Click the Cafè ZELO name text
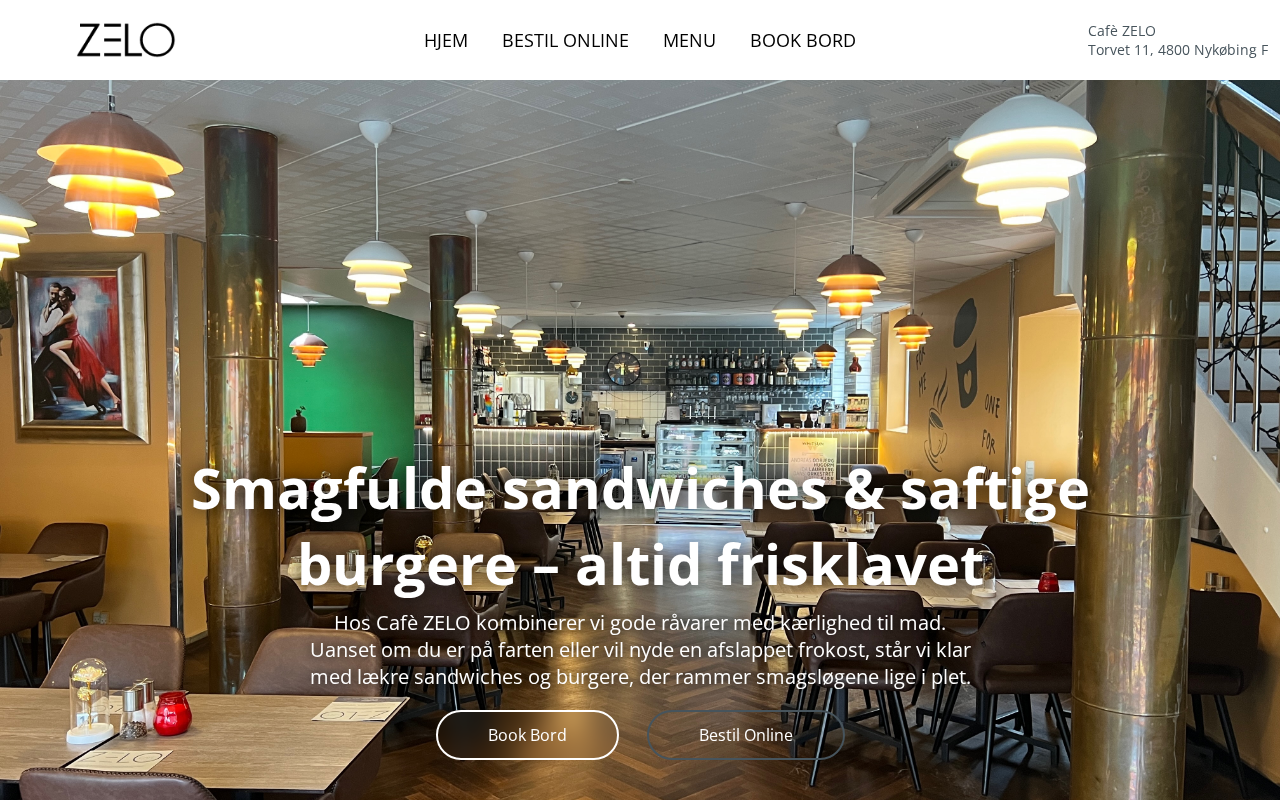This screenshot has height=800, width=1280. [x=1122, y=31]
